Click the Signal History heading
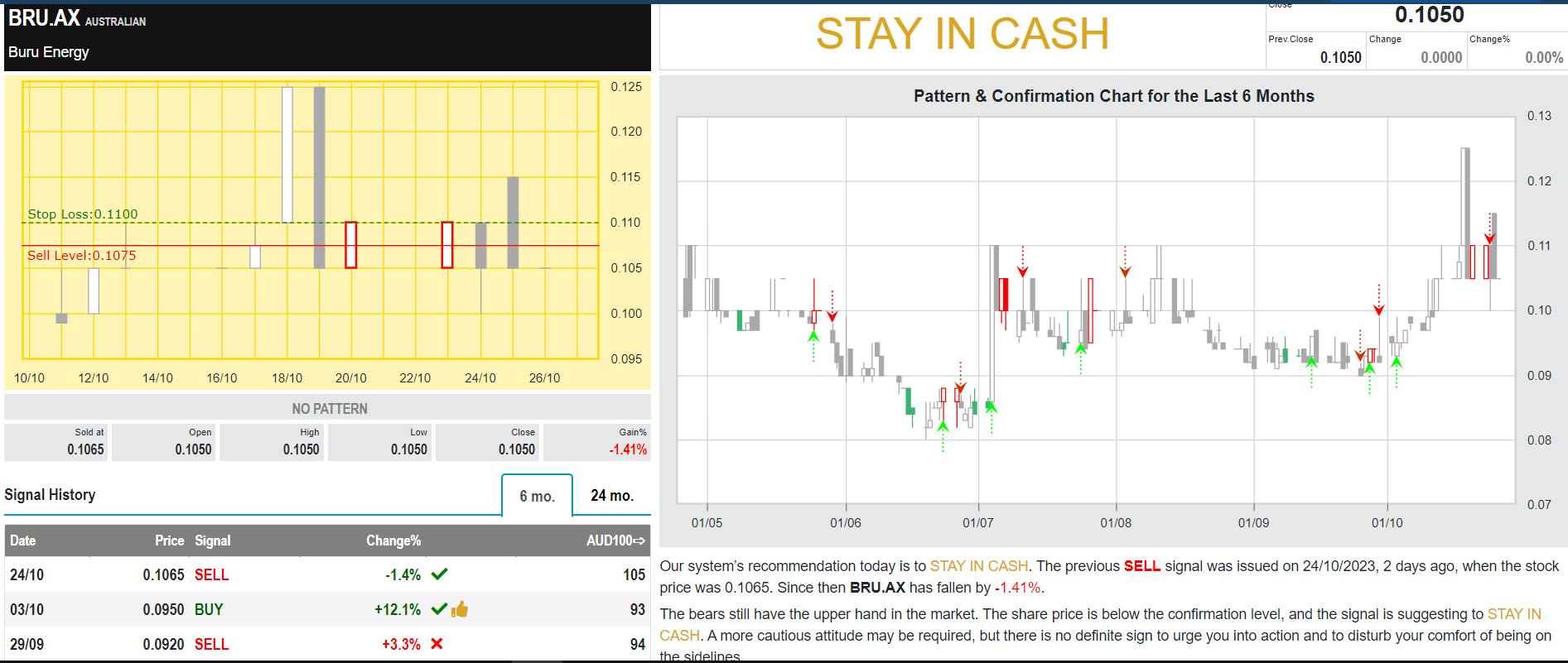1568x663 pixels. point(50,495)
